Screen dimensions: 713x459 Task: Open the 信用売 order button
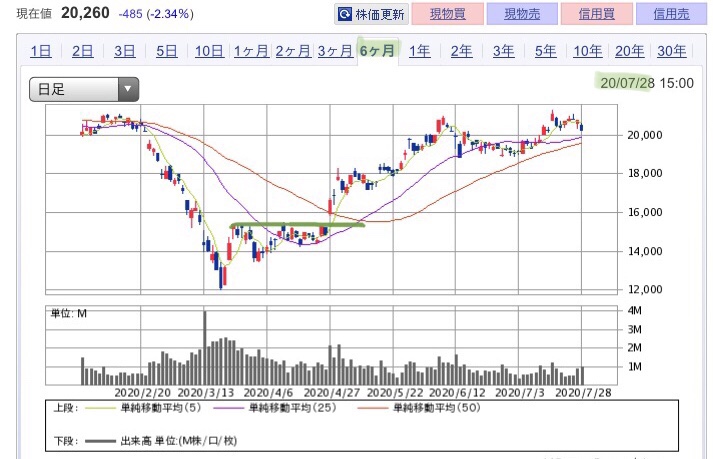(672, 14)
